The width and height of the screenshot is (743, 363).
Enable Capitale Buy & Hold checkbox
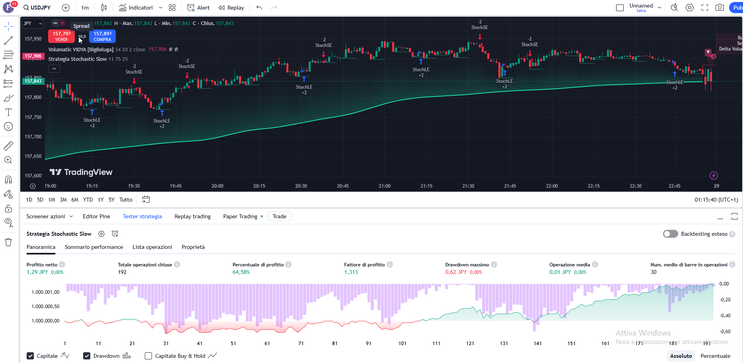pyautogui.click(x=148, y=355)
